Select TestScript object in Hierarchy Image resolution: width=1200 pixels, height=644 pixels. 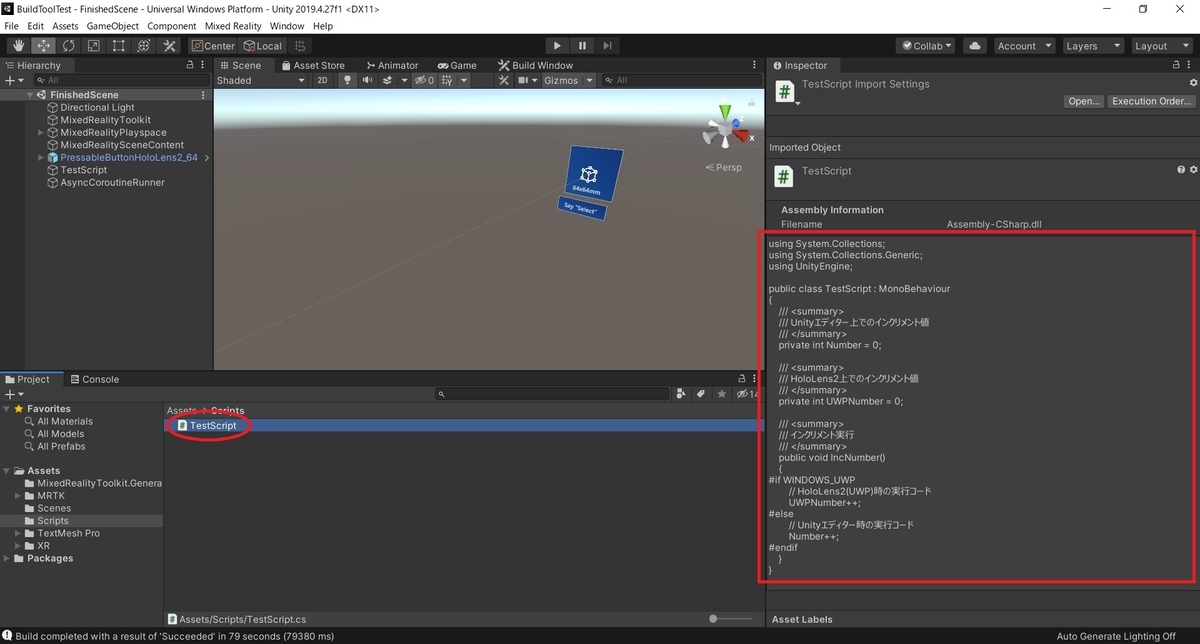click(83, 170)
